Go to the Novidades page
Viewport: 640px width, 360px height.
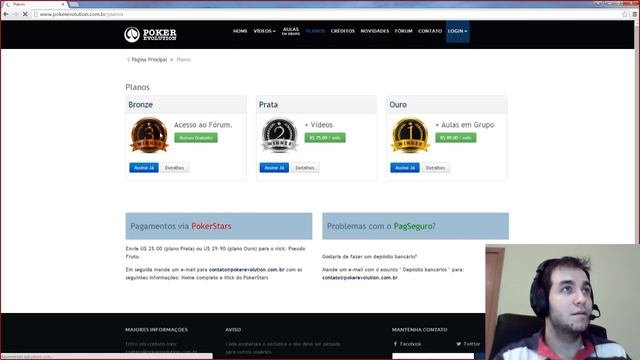375,31
